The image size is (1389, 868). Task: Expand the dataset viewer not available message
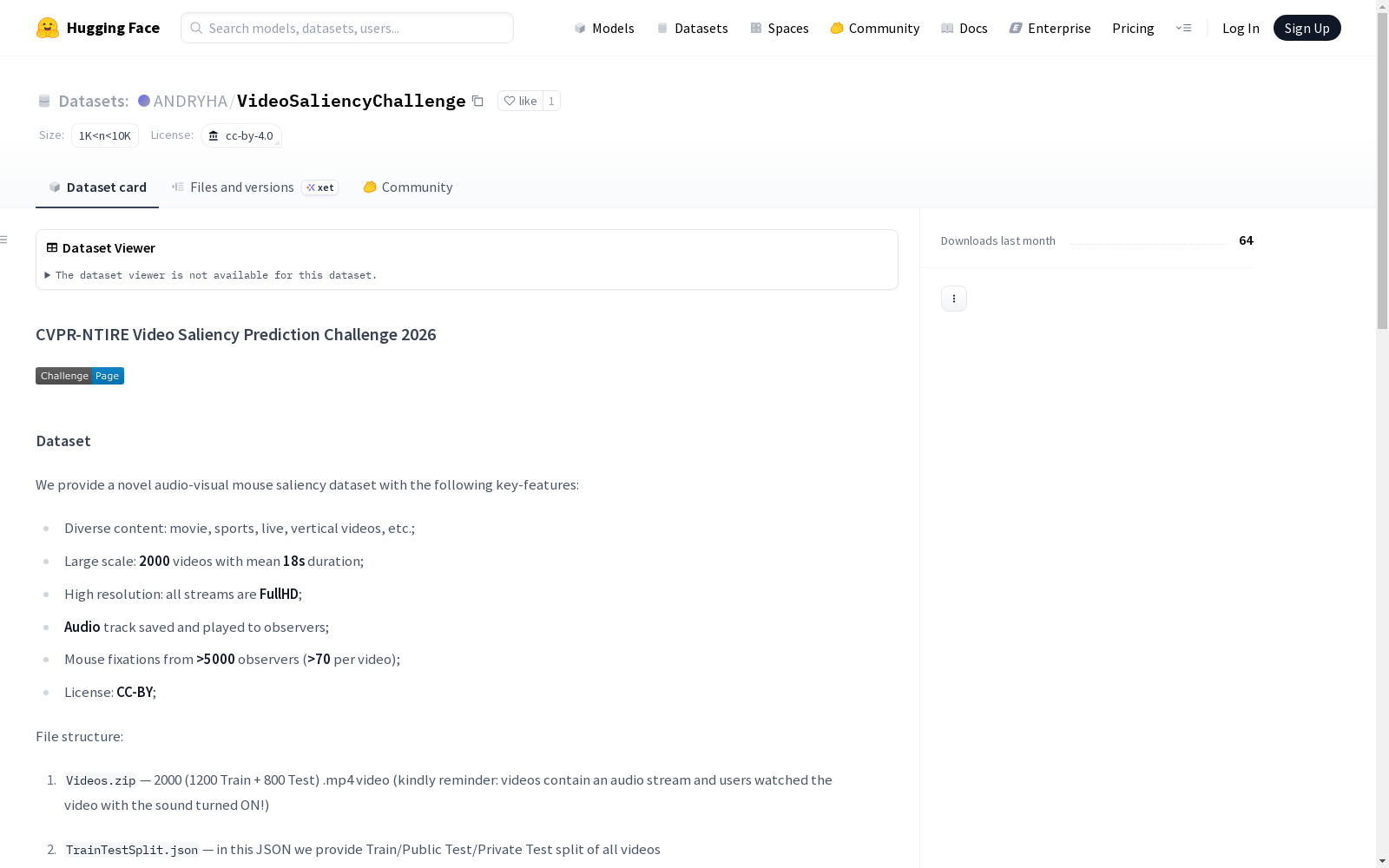211,275
